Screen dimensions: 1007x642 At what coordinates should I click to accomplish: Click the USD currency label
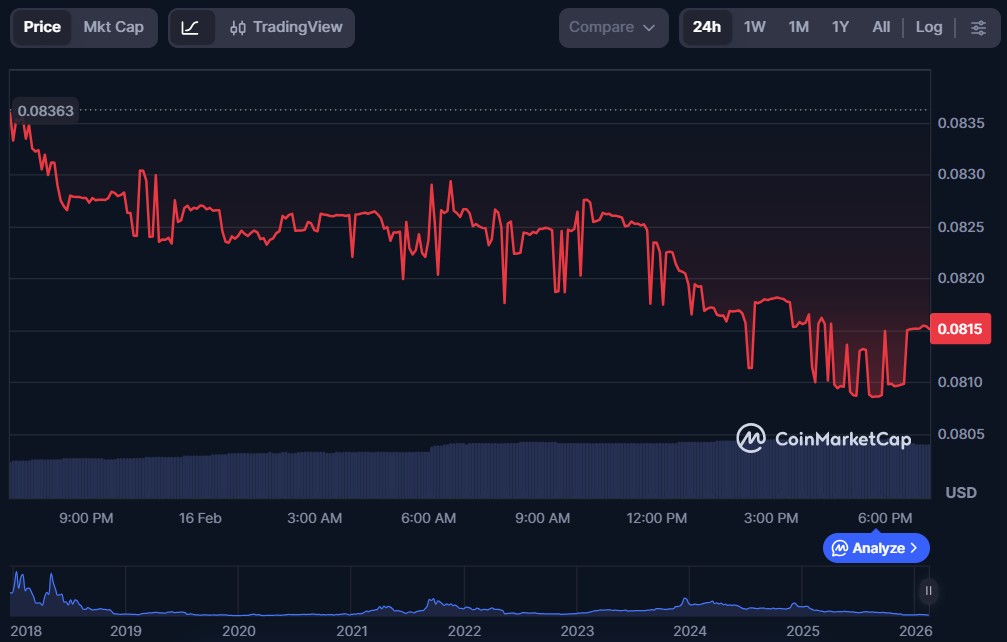pyautogui.click(x=960, y=493)
